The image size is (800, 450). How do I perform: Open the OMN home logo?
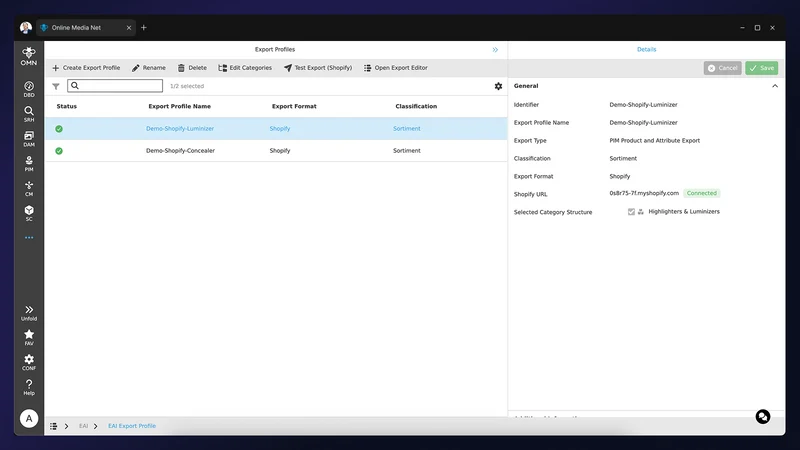[29, 56]
